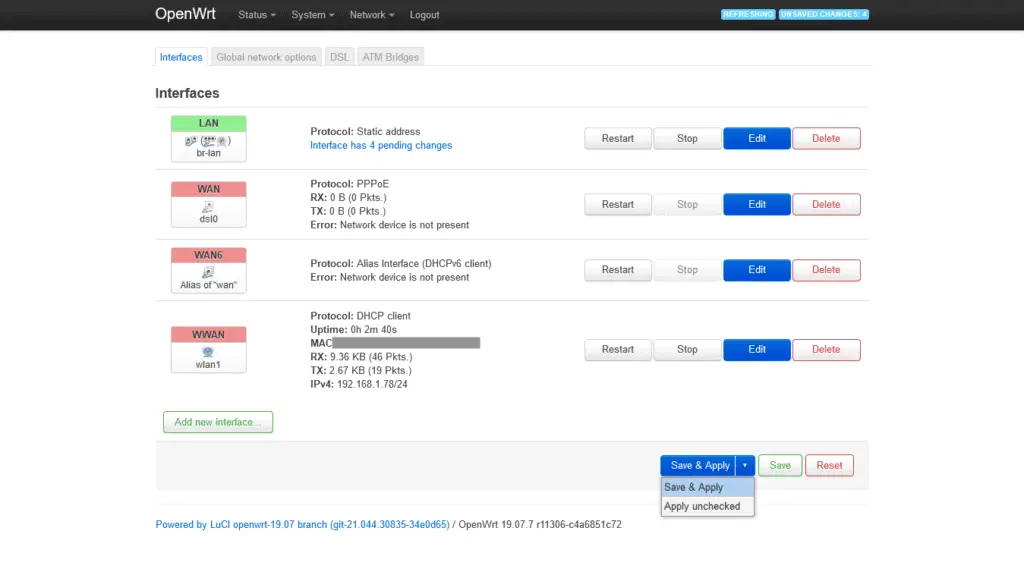
Task: Open the System dropdown menu
Action: [x=312, y=14]
